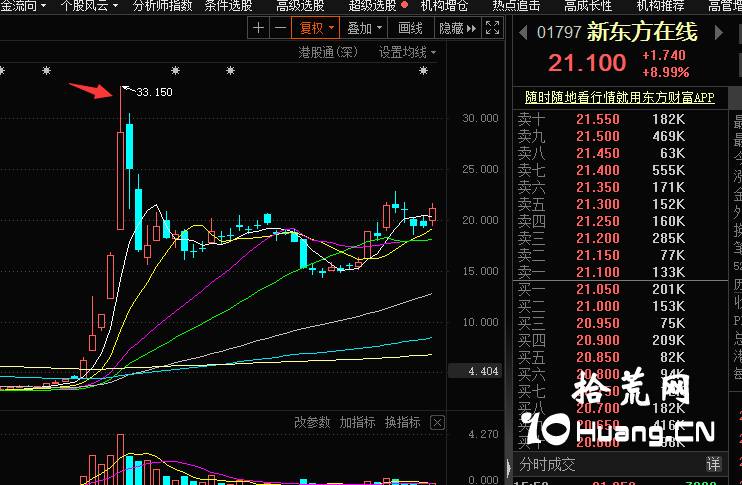Image resolution: width=742 pixels, height=485 pixels.
Task: Select 买五 price 20.850
Action: pos(598,357)
